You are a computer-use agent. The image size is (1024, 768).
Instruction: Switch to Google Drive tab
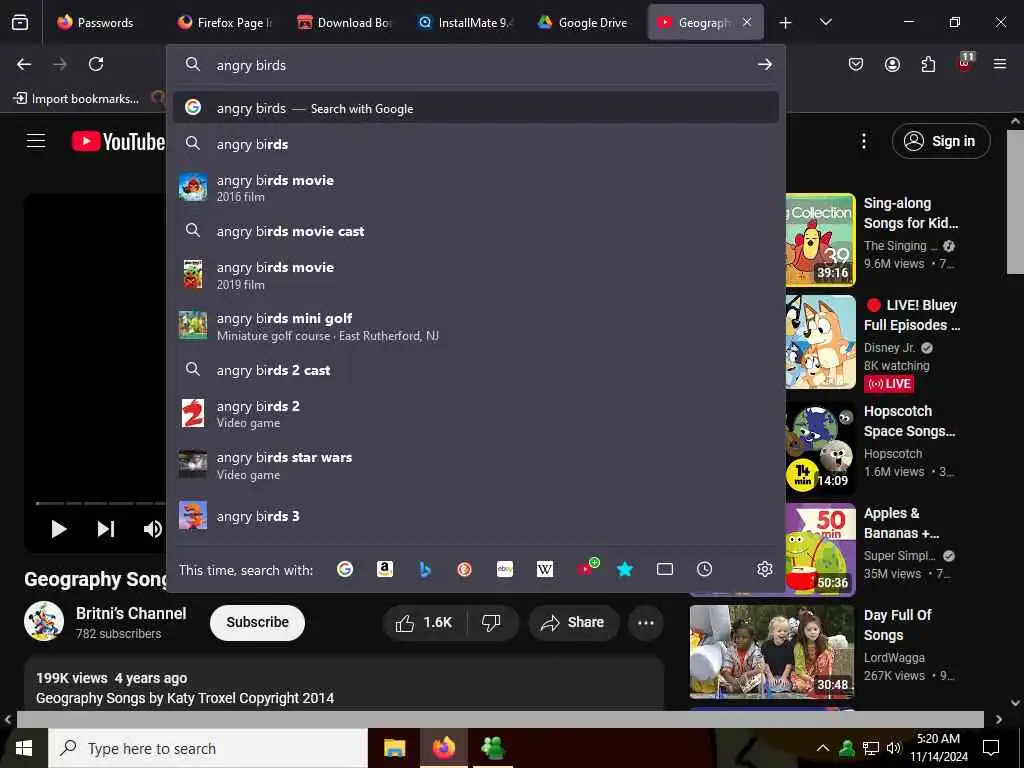[x=586, y=23]
